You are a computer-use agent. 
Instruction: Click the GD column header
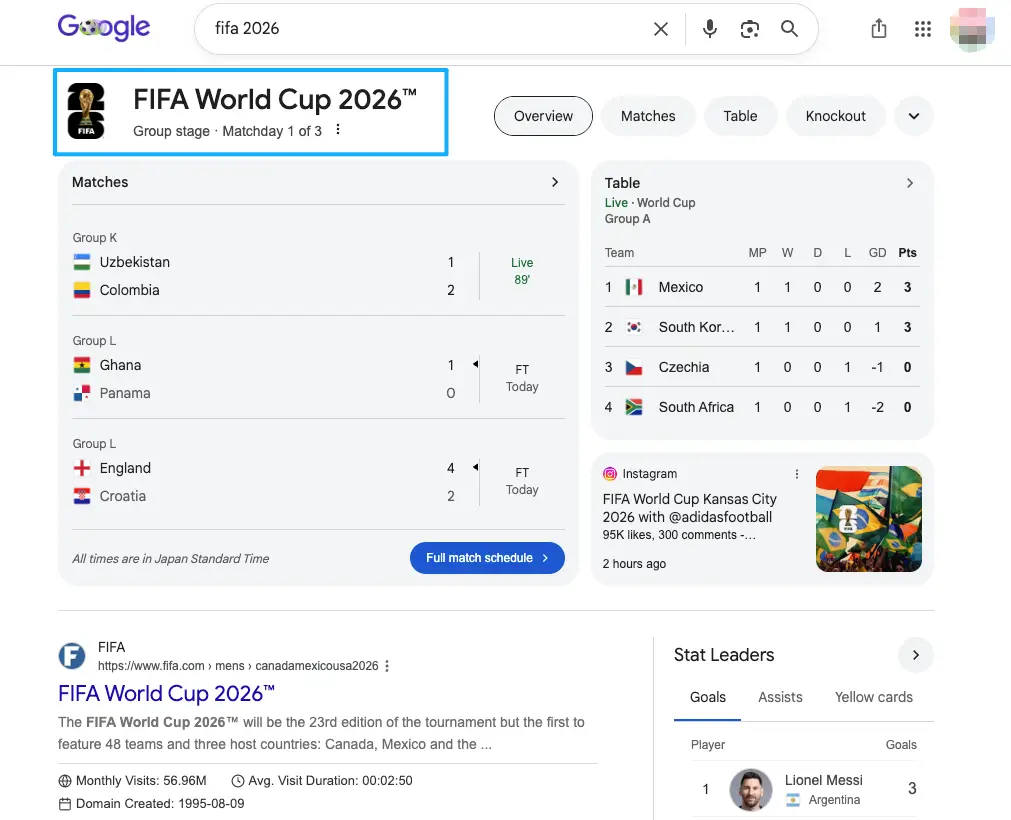(x=877, y=253)
